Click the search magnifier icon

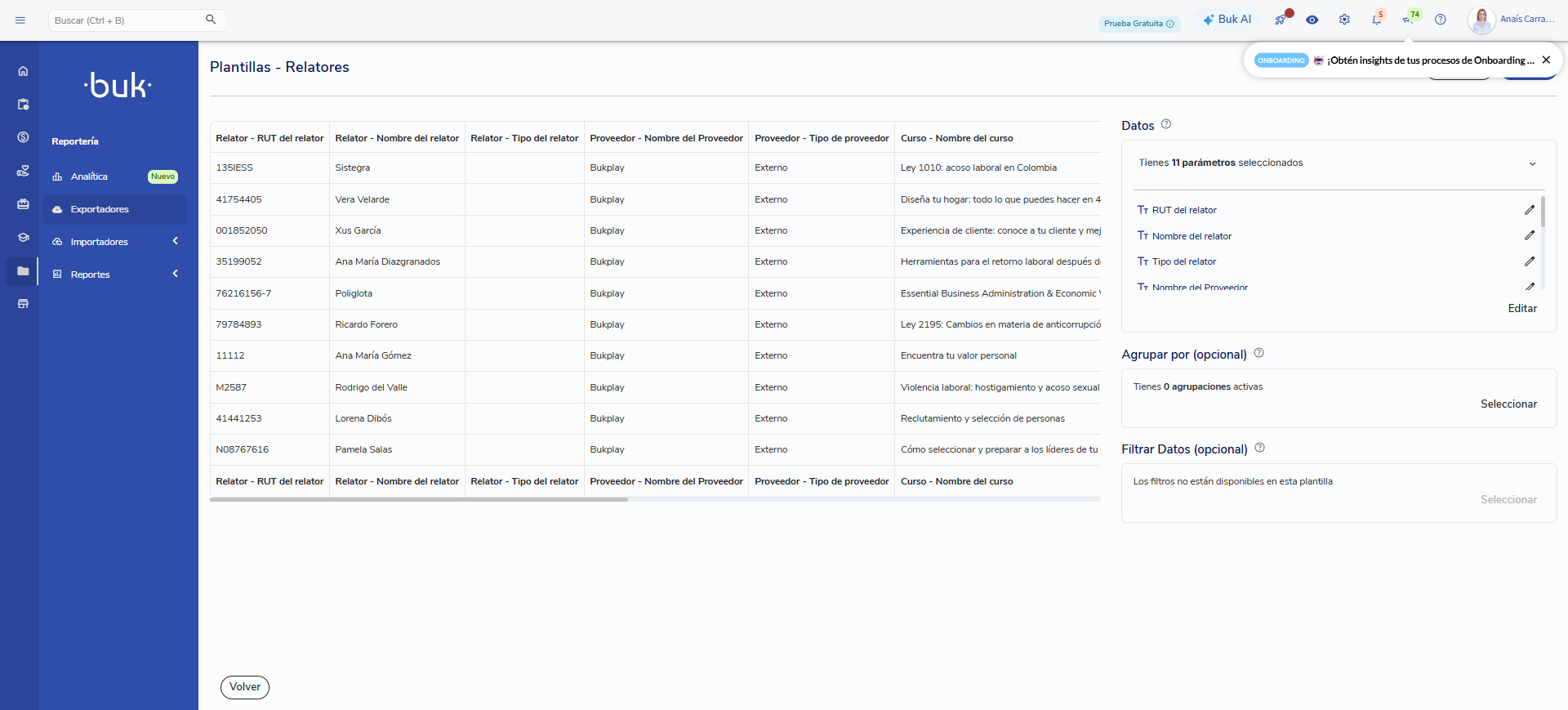tap(211, 20)
